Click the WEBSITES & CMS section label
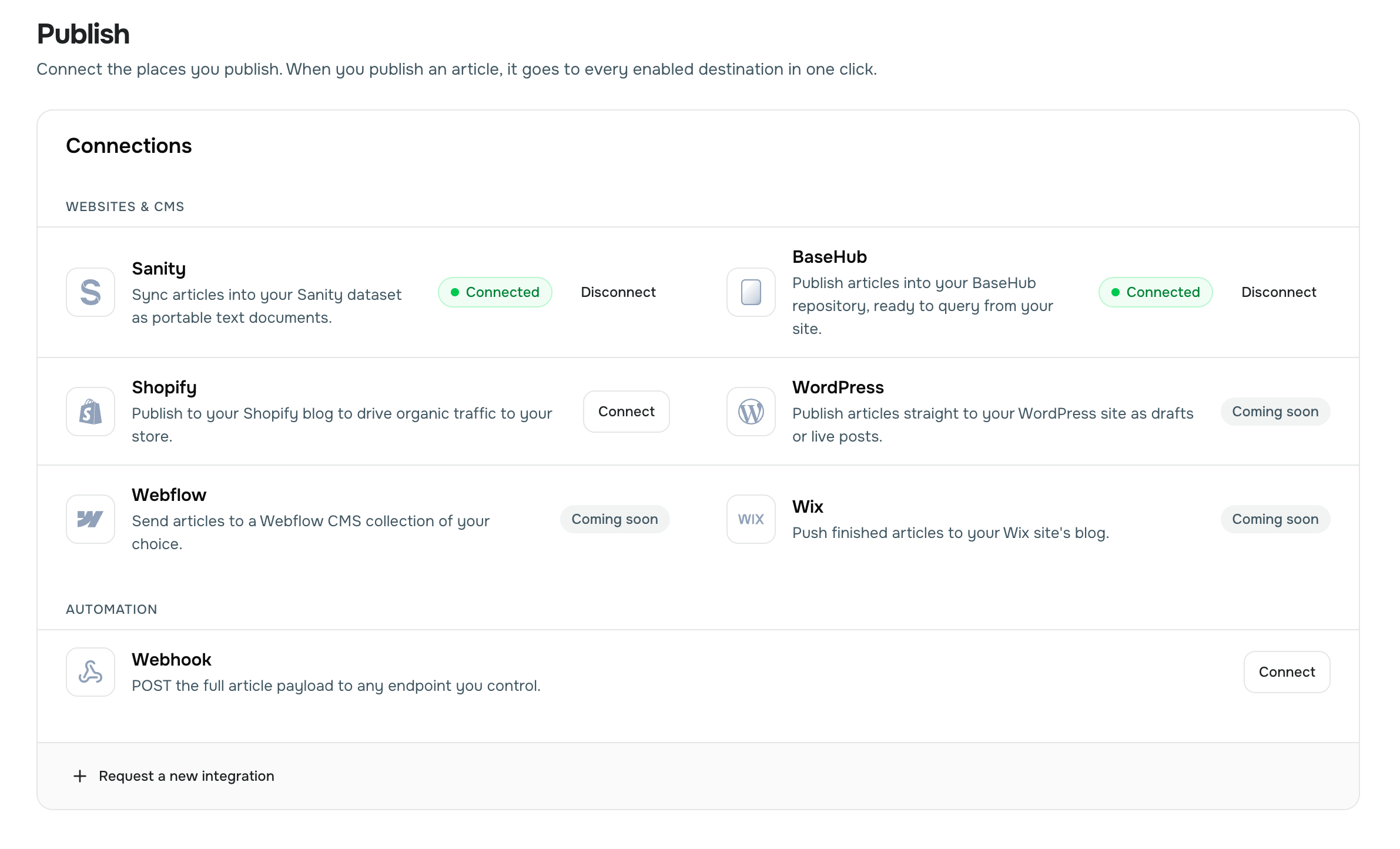 [125, 206]
